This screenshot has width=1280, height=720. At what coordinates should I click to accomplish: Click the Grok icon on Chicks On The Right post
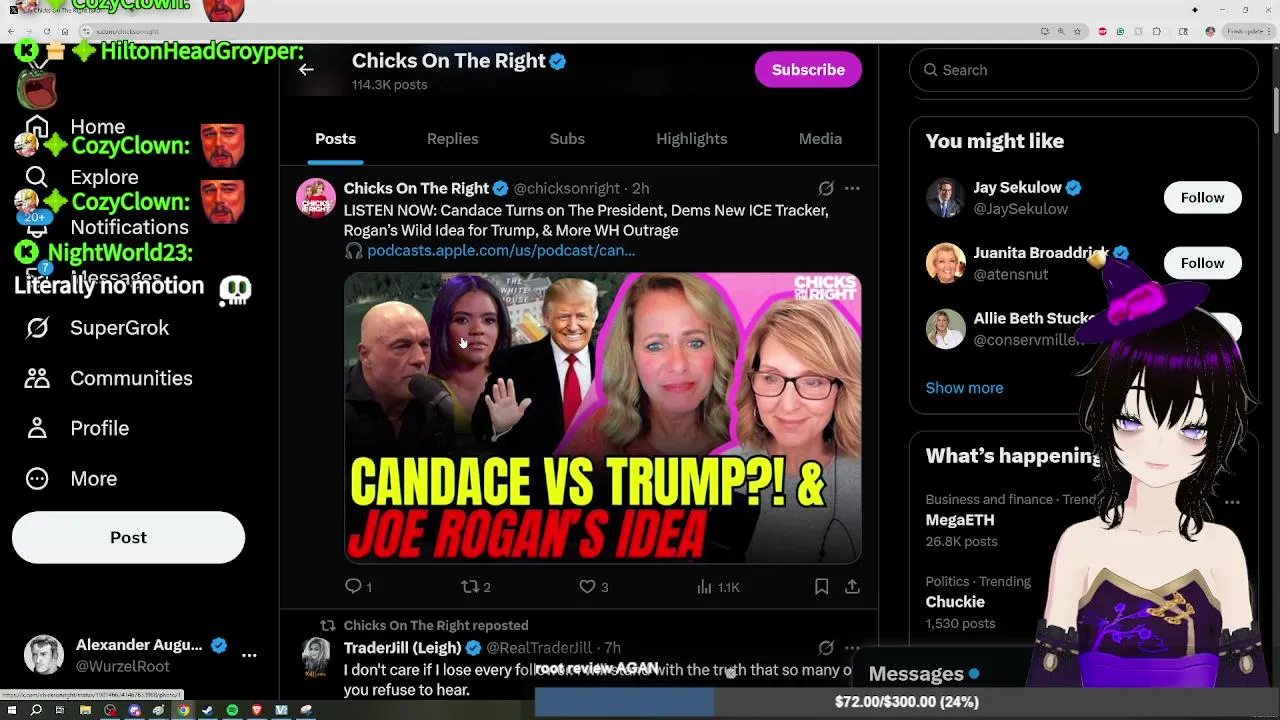pyautogui.click(x=826, y=188)
